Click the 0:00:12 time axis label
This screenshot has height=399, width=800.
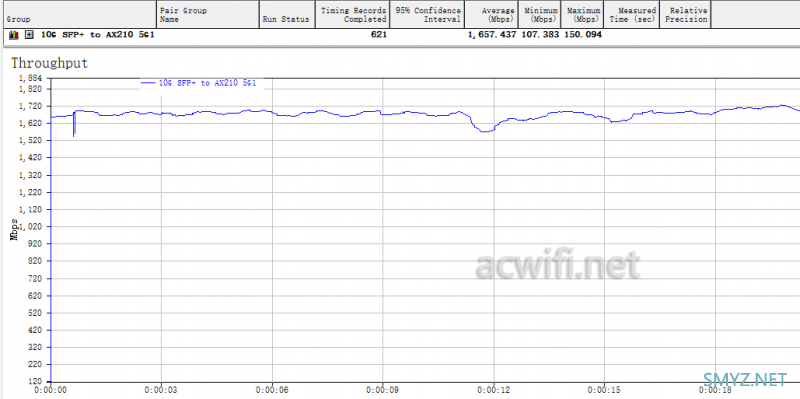[x=493, y=390]
